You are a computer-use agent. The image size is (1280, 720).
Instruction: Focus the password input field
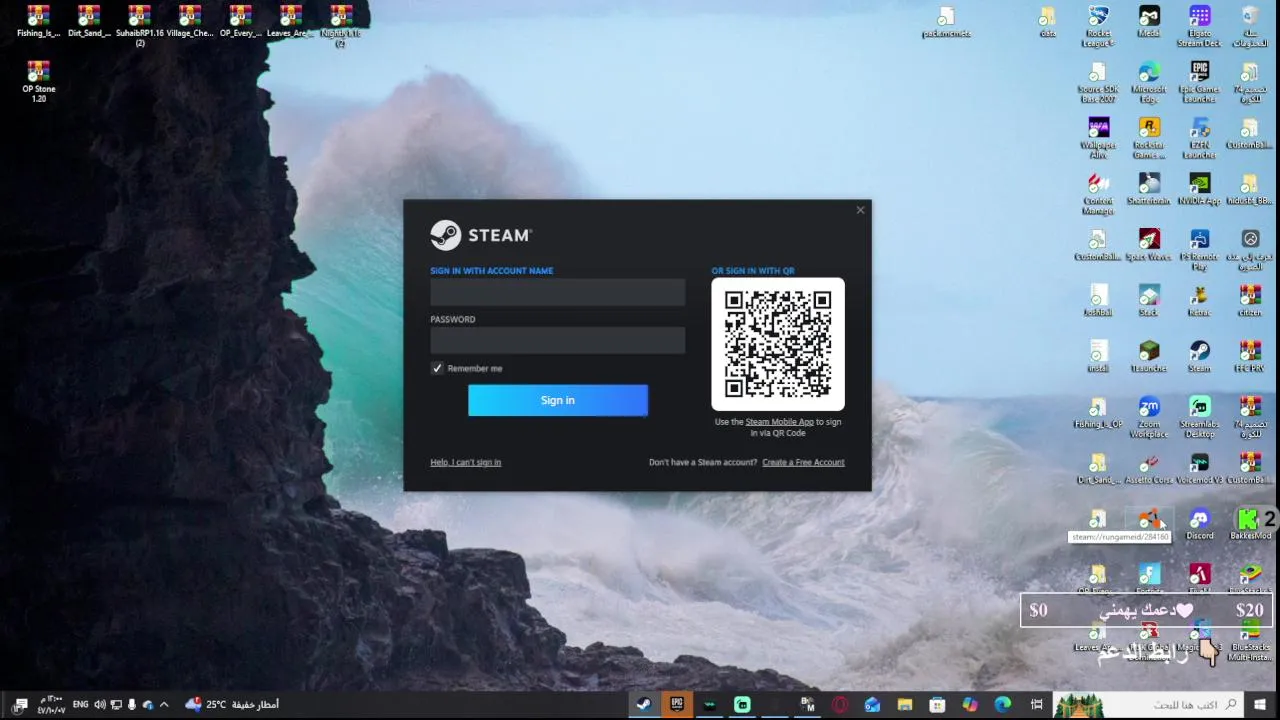(x=558, y=340)
